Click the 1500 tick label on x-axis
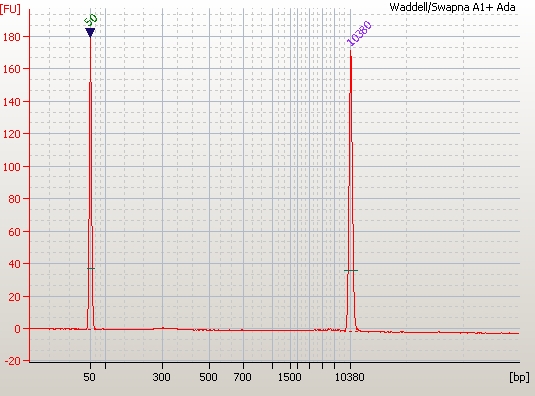Screen dimensions: 535x396 pyautogui.click(x=289, y=377)
